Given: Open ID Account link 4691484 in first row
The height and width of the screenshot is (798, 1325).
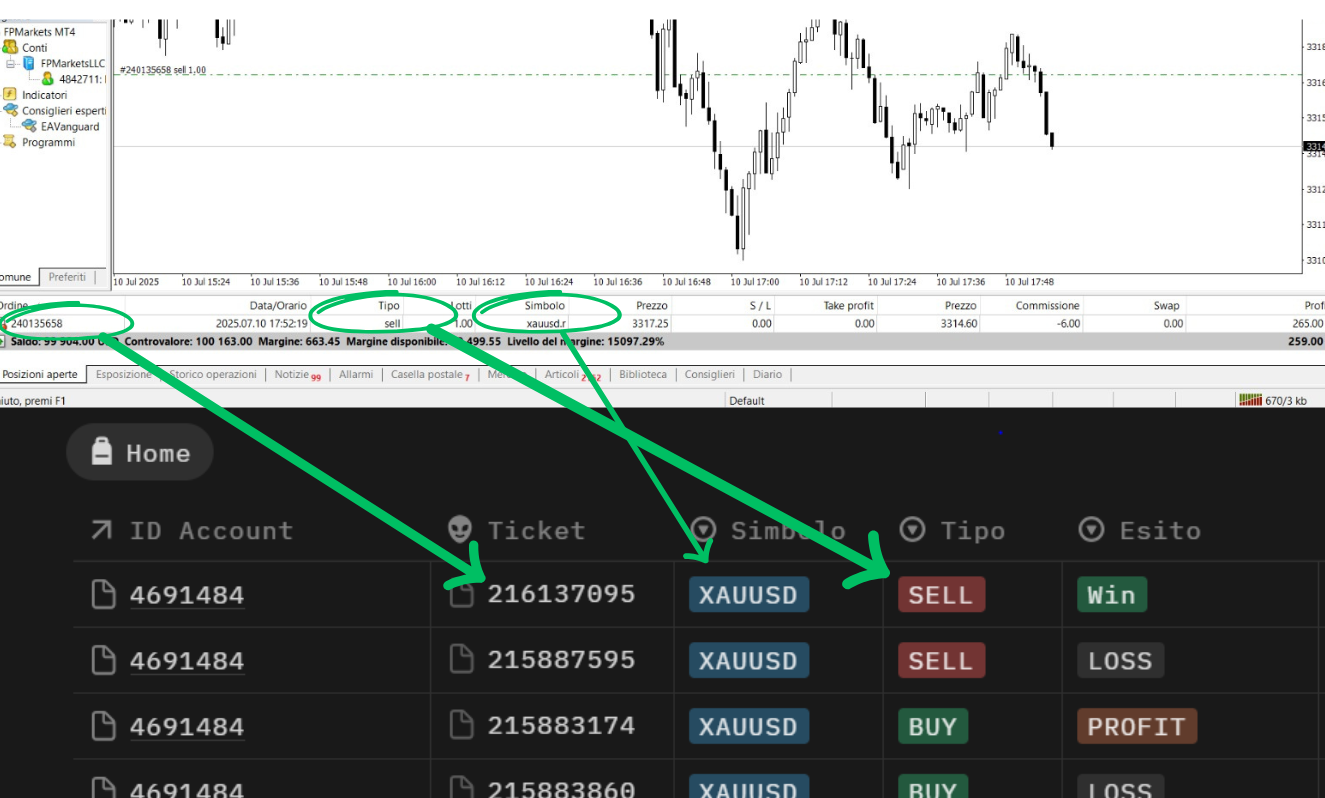Looking at the screenshot, I should pyautogui.click(x=187, y=596).
